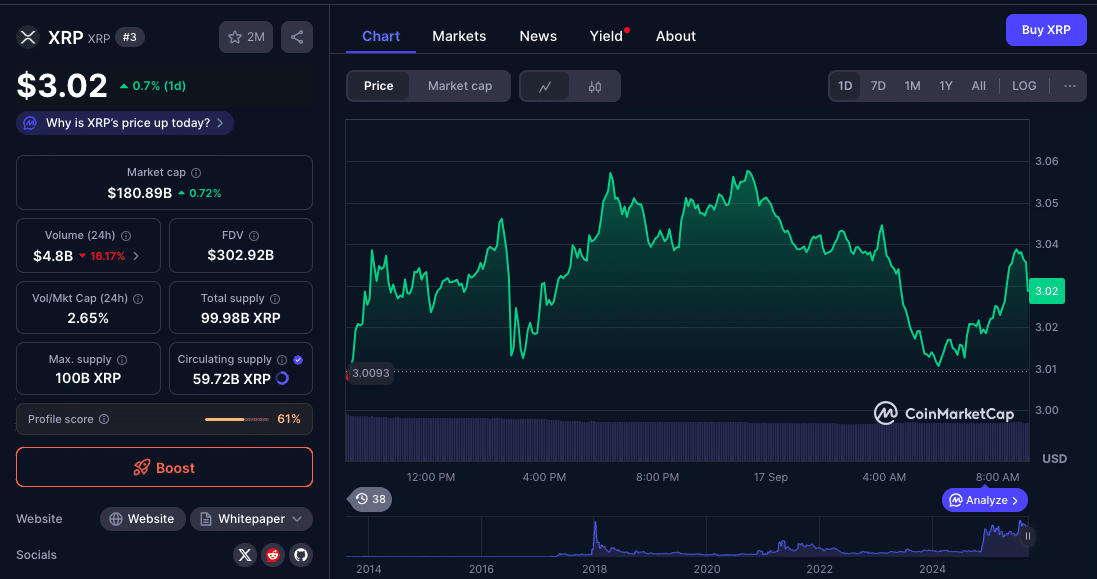
Task: Click the info icon beside Vol/Mkt Cap (24h)
Action: click(x=138, y=299)
